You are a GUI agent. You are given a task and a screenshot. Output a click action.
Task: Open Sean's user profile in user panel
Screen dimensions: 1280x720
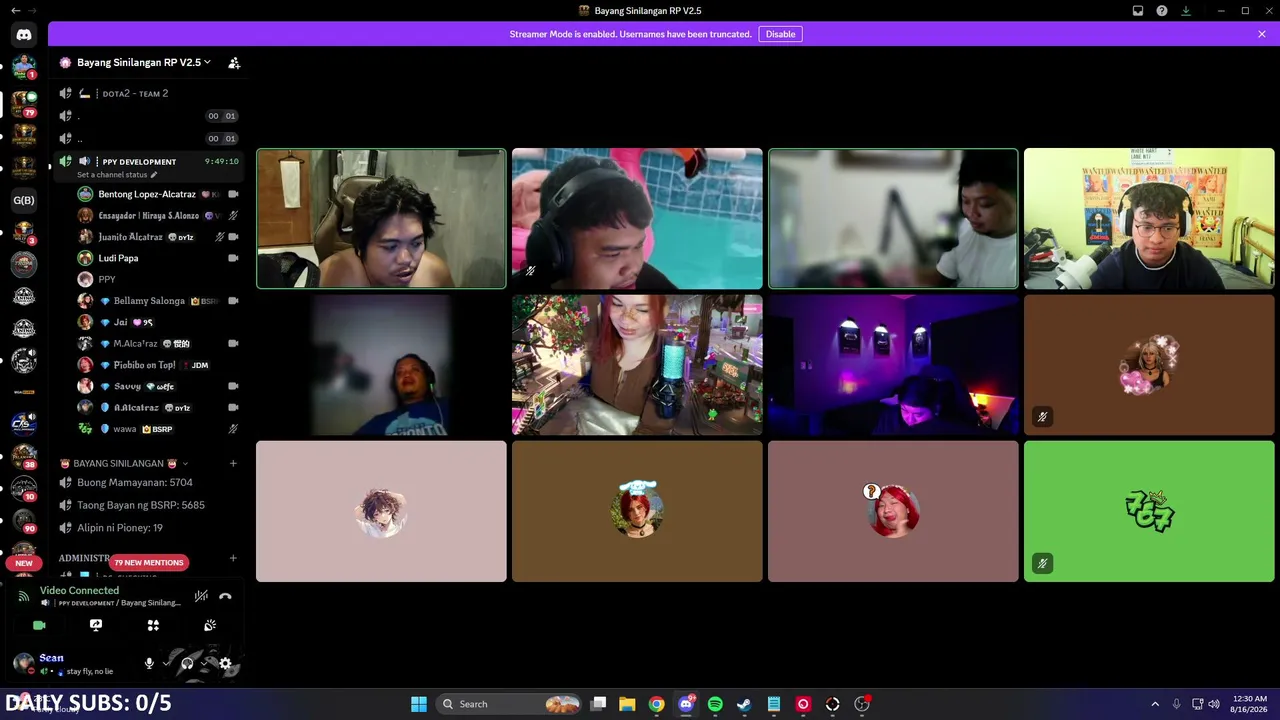pos(65,663)
